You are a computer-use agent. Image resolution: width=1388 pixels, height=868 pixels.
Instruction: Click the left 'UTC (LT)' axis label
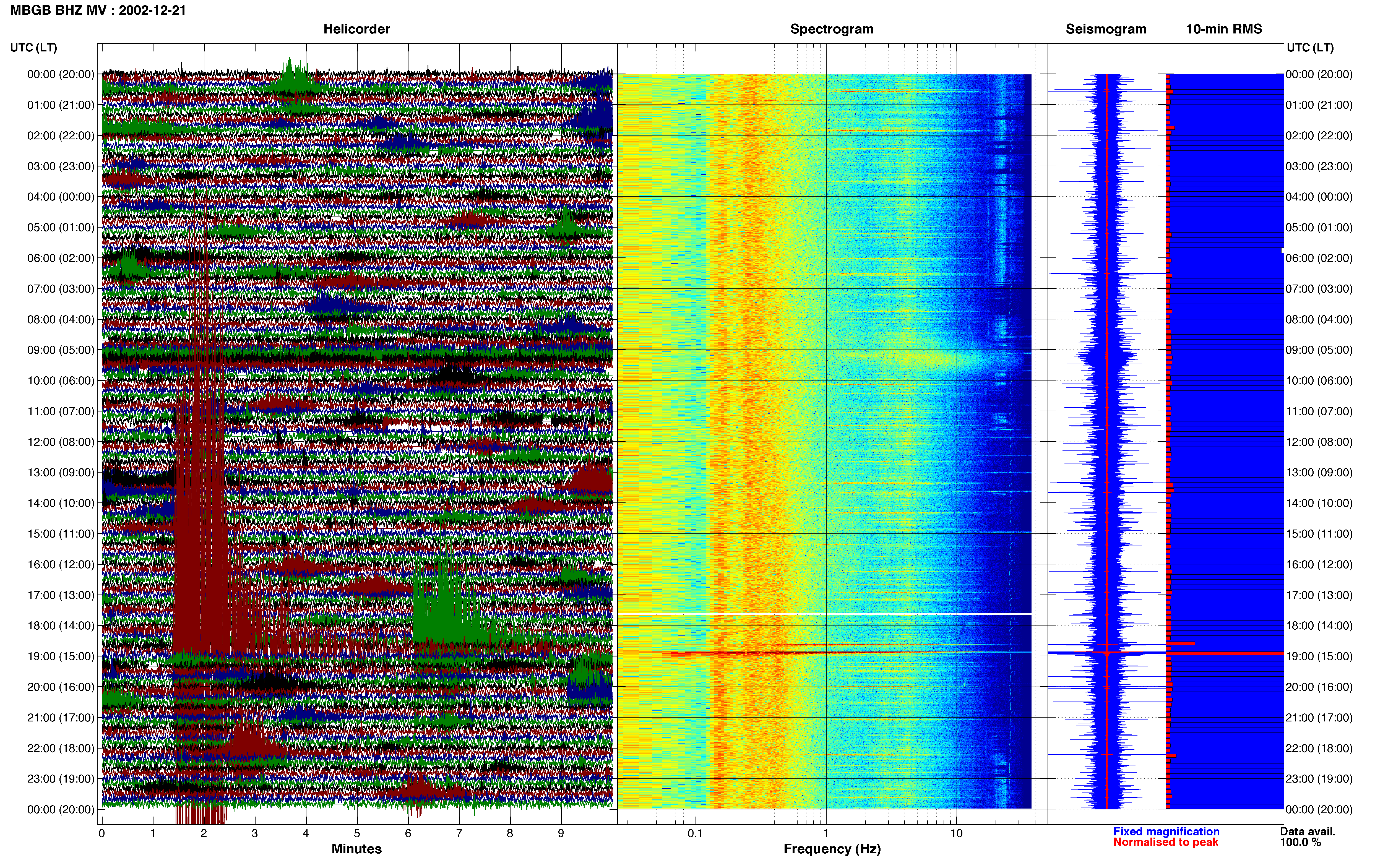(x=34, y=48)
